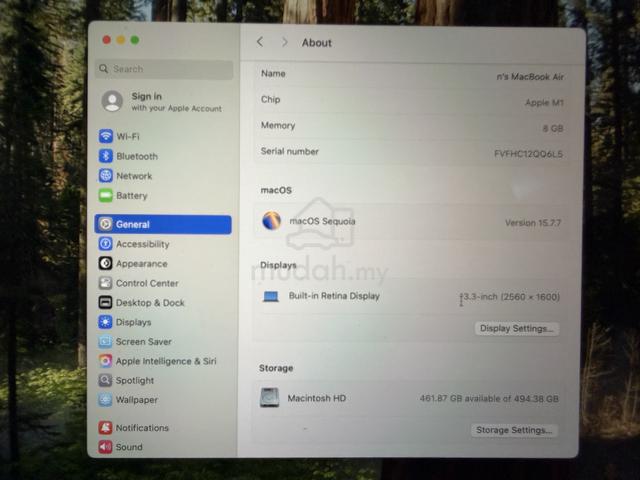
Task: Open Network globe icon
Action: [x=106, y=176]
